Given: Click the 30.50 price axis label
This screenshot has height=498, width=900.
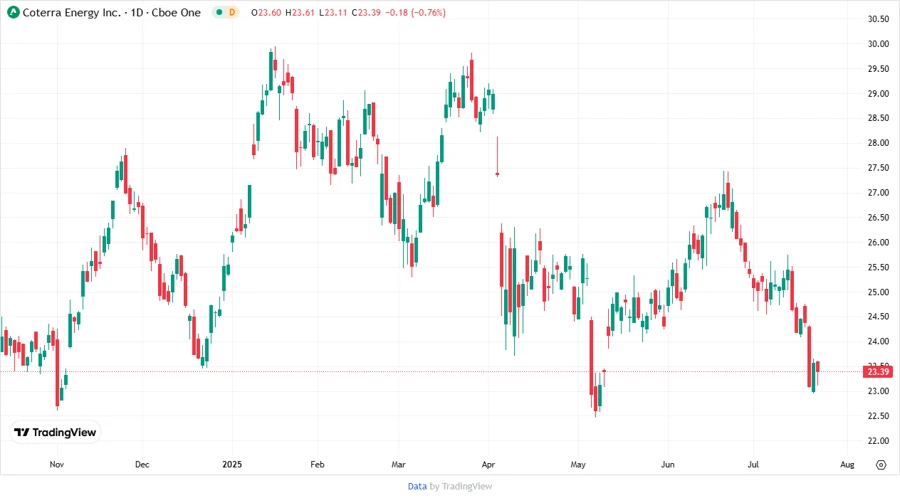Looking at the screenshot, I should click(878, 19).
